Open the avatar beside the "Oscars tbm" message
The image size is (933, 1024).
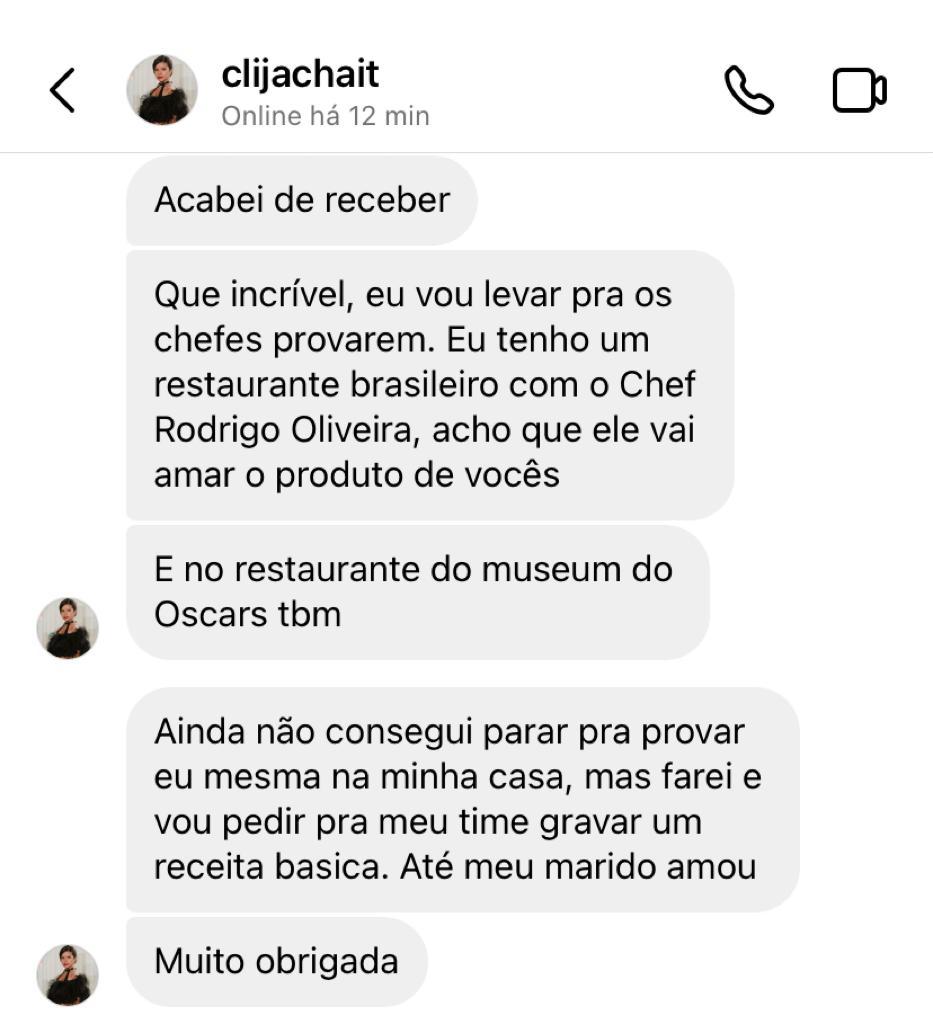pyautogui.click(x=67, y=628)
